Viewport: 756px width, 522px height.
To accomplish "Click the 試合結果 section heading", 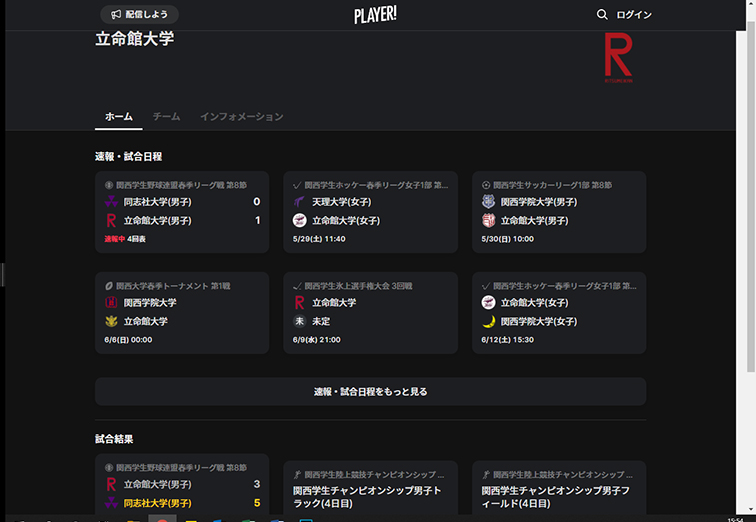I will (x=114, y=439).
